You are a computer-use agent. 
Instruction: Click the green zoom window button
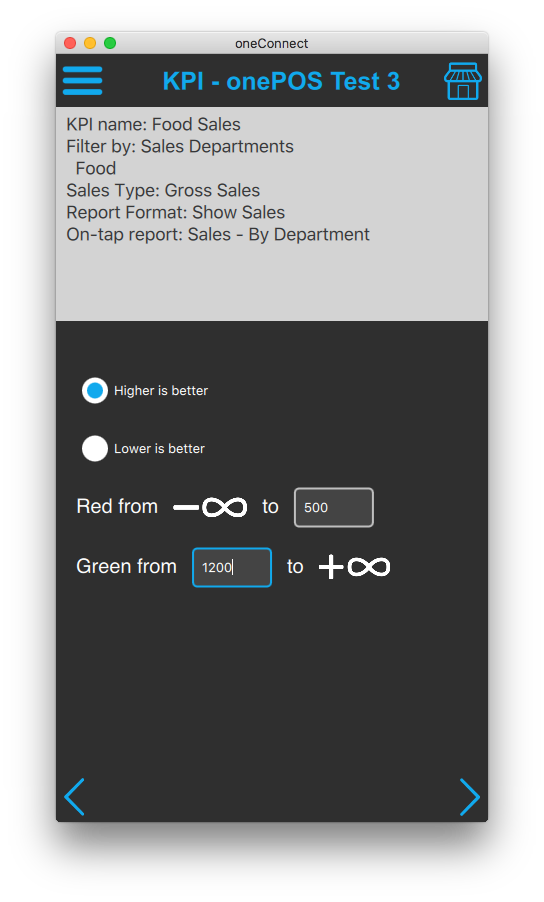[110, 43]
